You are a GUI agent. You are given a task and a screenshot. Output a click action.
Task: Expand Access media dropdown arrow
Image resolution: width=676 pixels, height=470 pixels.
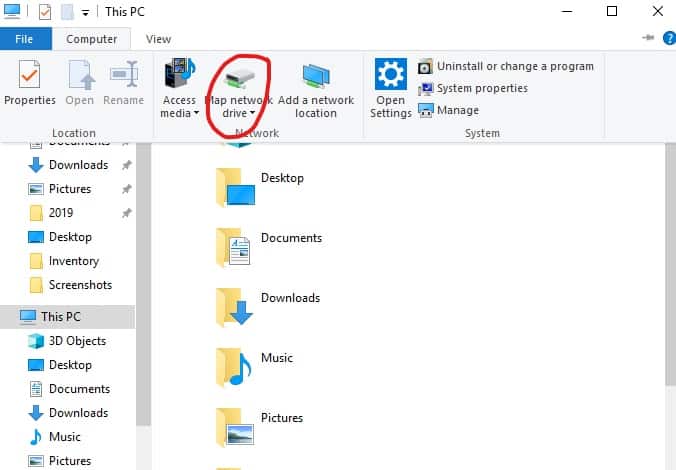(x=196, y=113)
